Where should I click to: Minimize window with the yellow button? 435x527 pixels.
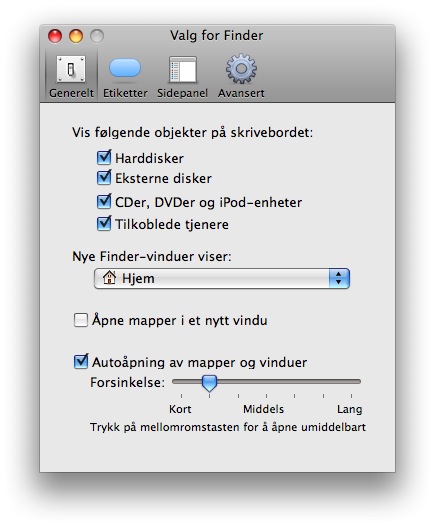(x=76, y=36)
